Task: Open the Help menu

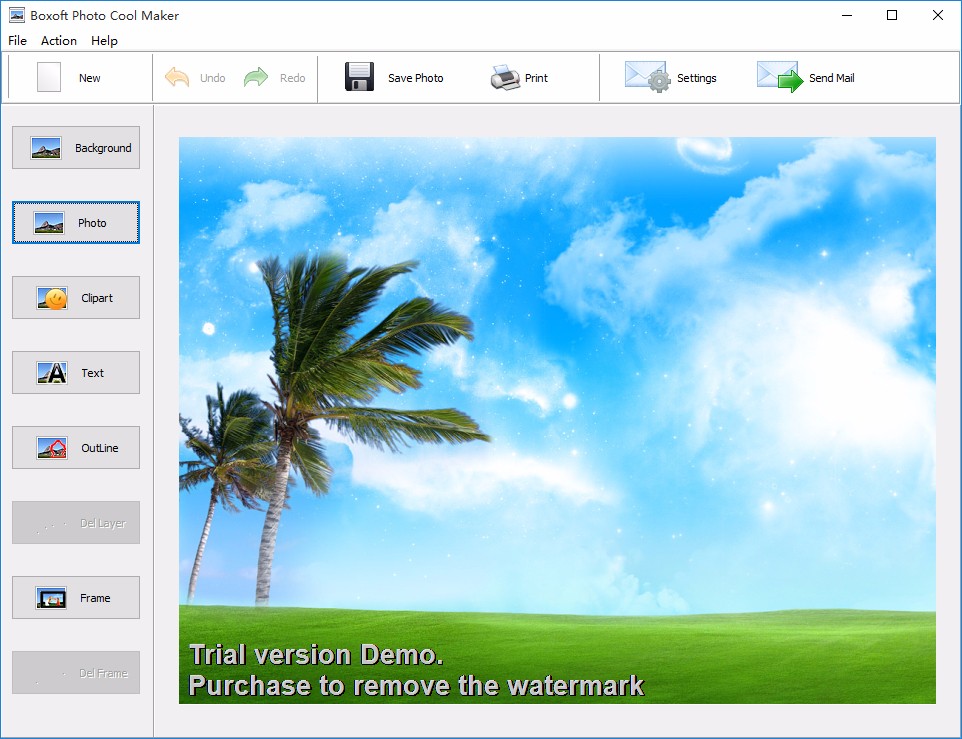Action: [x=103, y=41]
